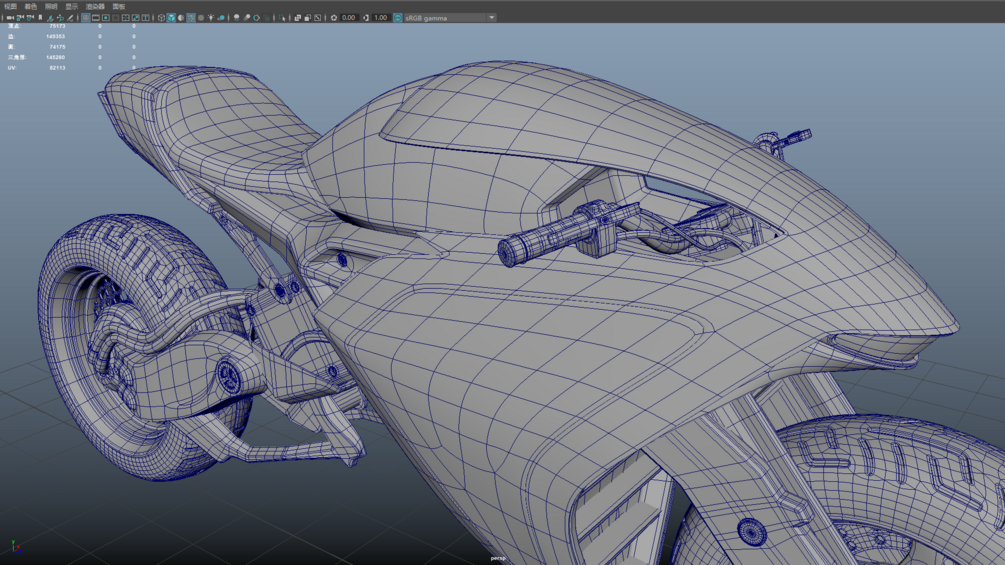Click the Shadows icon in toolbar
The width and height of the screenshot is (1005, 565).
point(221,18)
